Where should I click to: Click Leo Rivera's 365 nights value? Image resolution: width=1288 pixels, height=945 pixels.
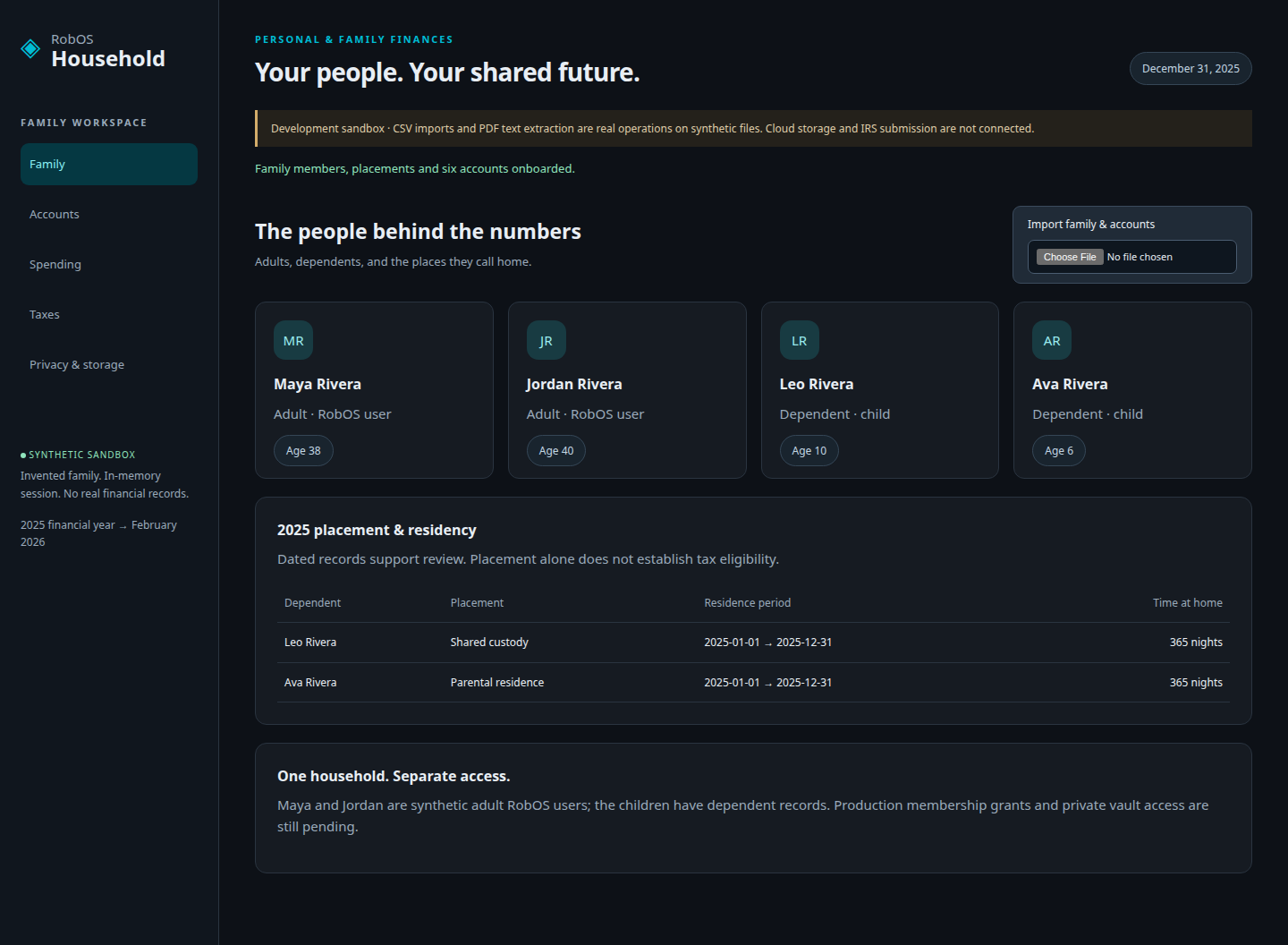click(x=1196, y=643)
